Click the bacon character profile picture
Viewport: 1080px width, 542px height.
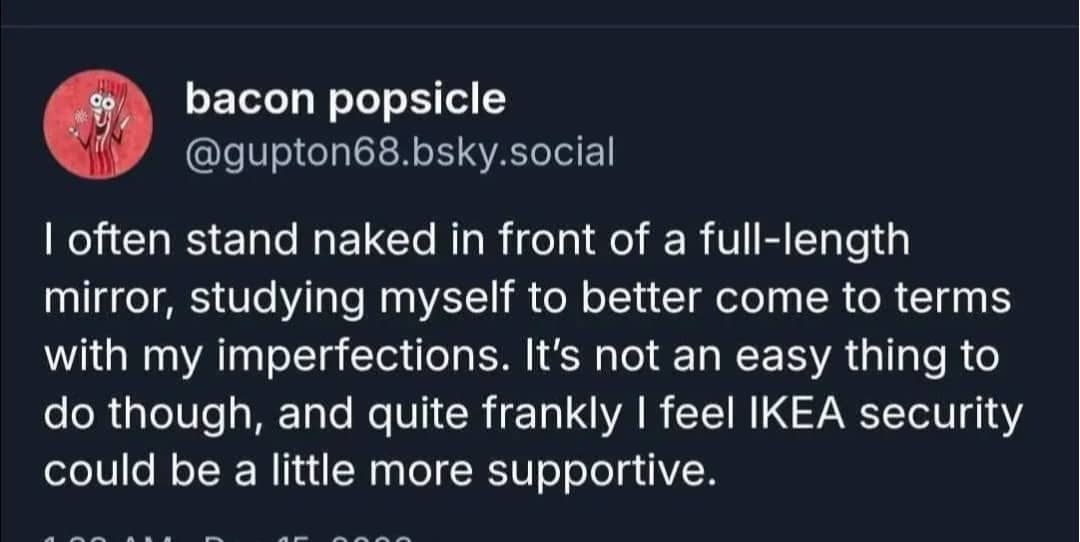pos(98,124)
